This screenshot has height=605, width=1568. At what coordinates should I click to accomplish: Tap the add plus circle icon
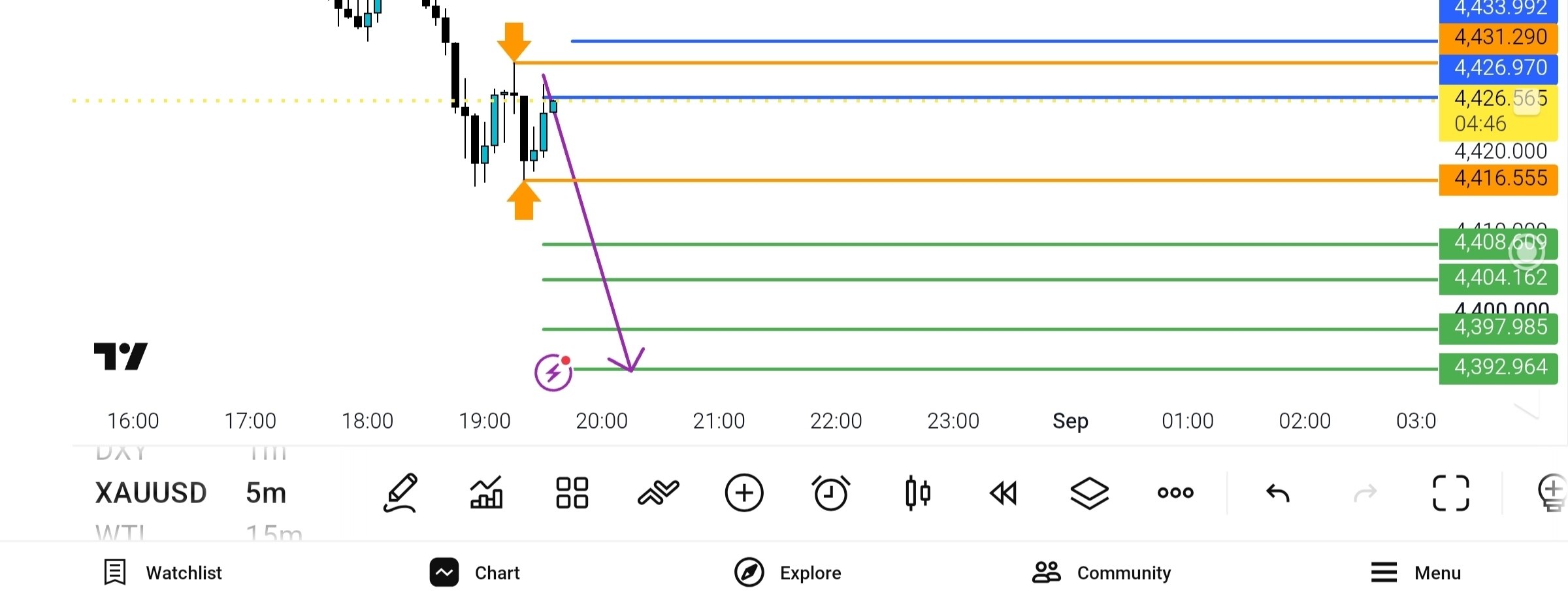[744, 493]
